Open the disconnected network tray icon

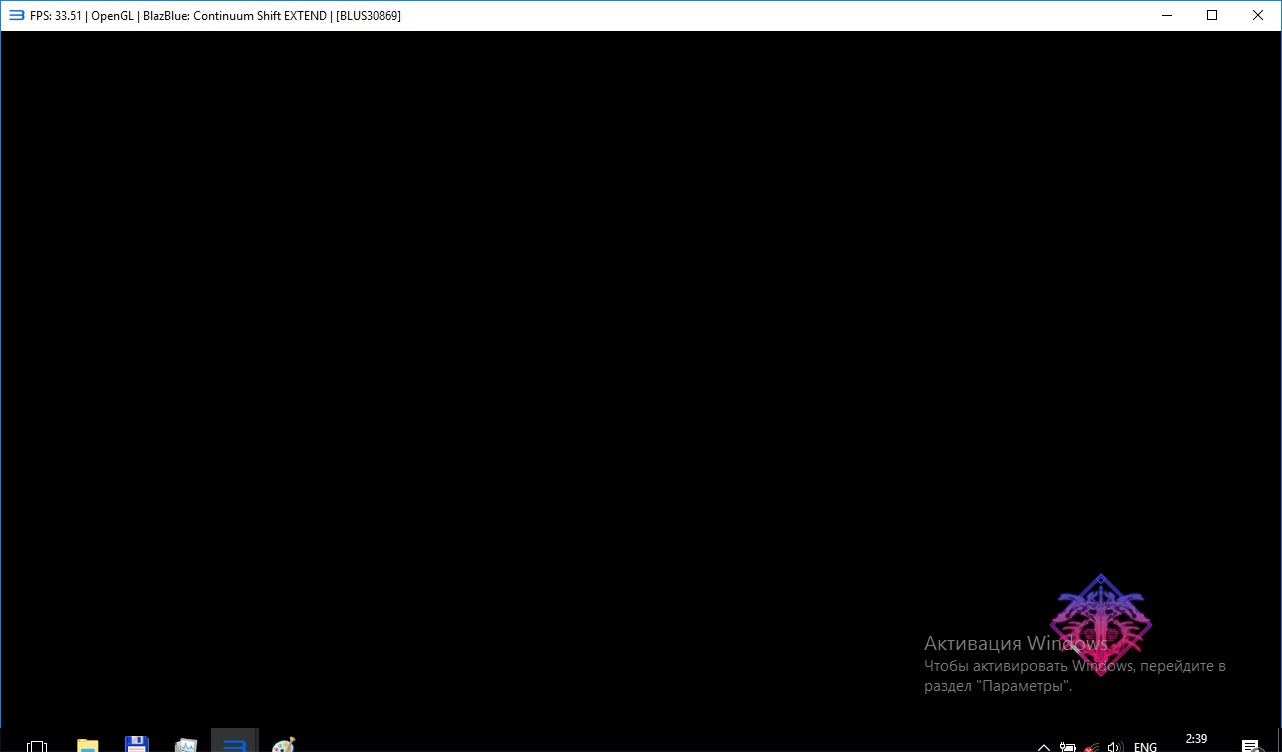pos(1092,747)
